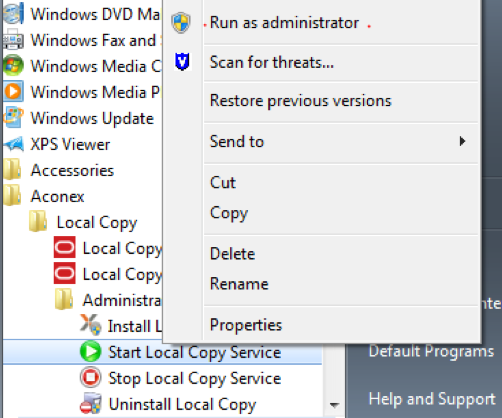This screenshot has width=502, height=418.
Task: Click the Uninstall Local Copy icon
Action: (x=90, y=403)
